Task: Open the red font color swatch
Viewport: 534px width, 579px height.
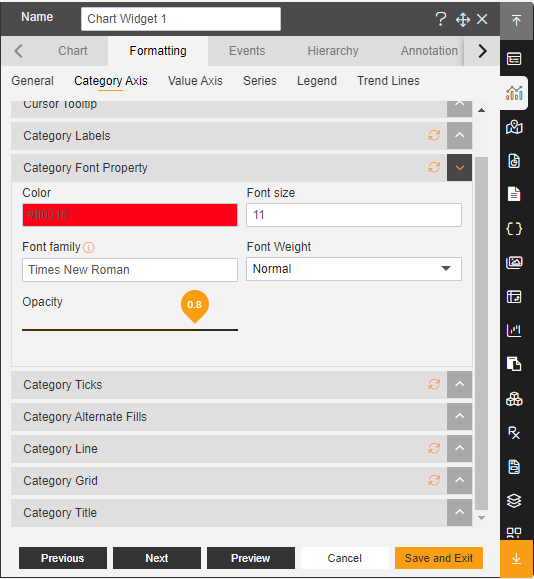Action: click(x=130, y=215)
